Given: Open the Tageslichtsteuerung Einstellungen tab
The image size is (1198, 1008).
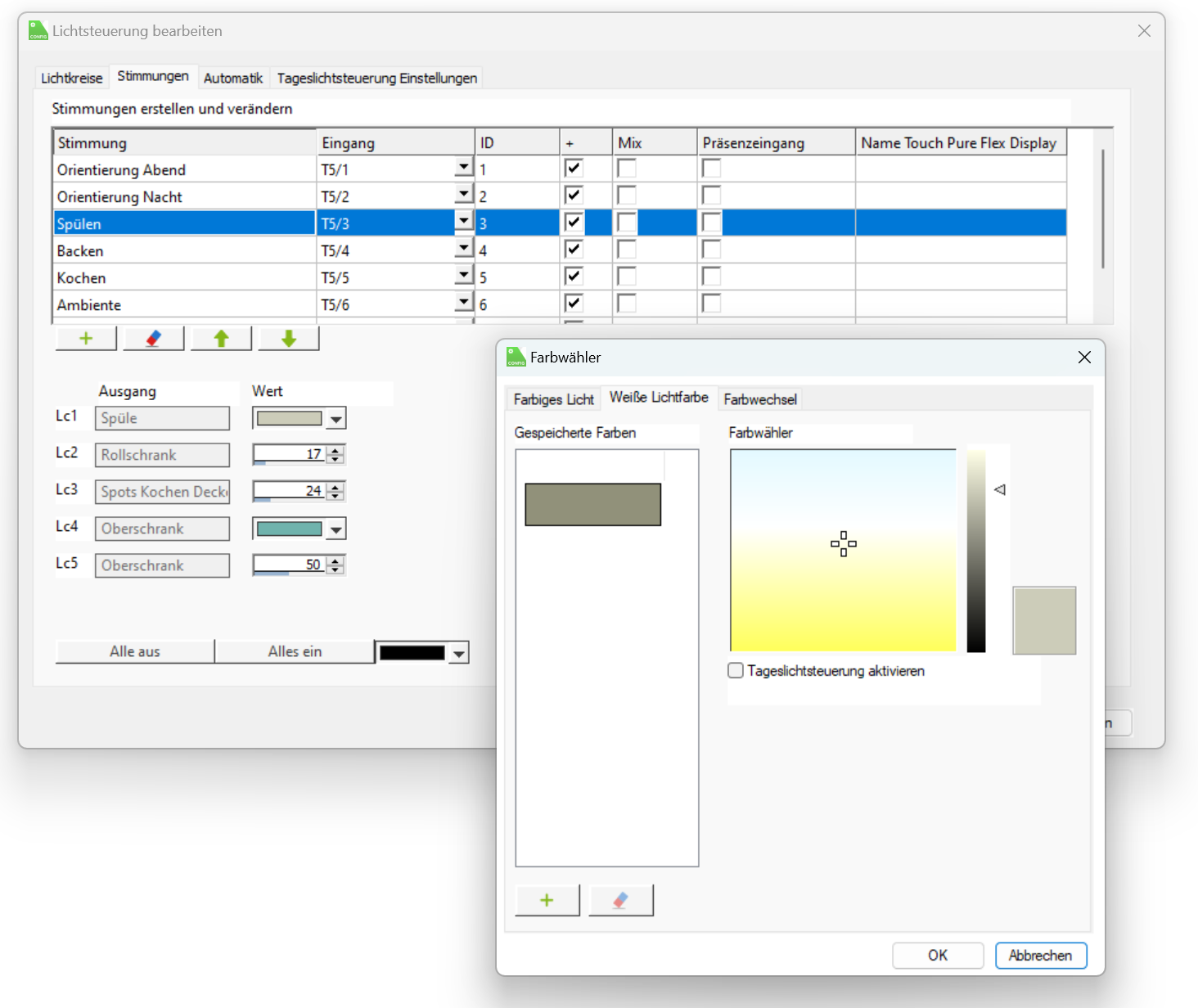Looking at the screenshot, I should pyautogui.click(x=376, y=78).
